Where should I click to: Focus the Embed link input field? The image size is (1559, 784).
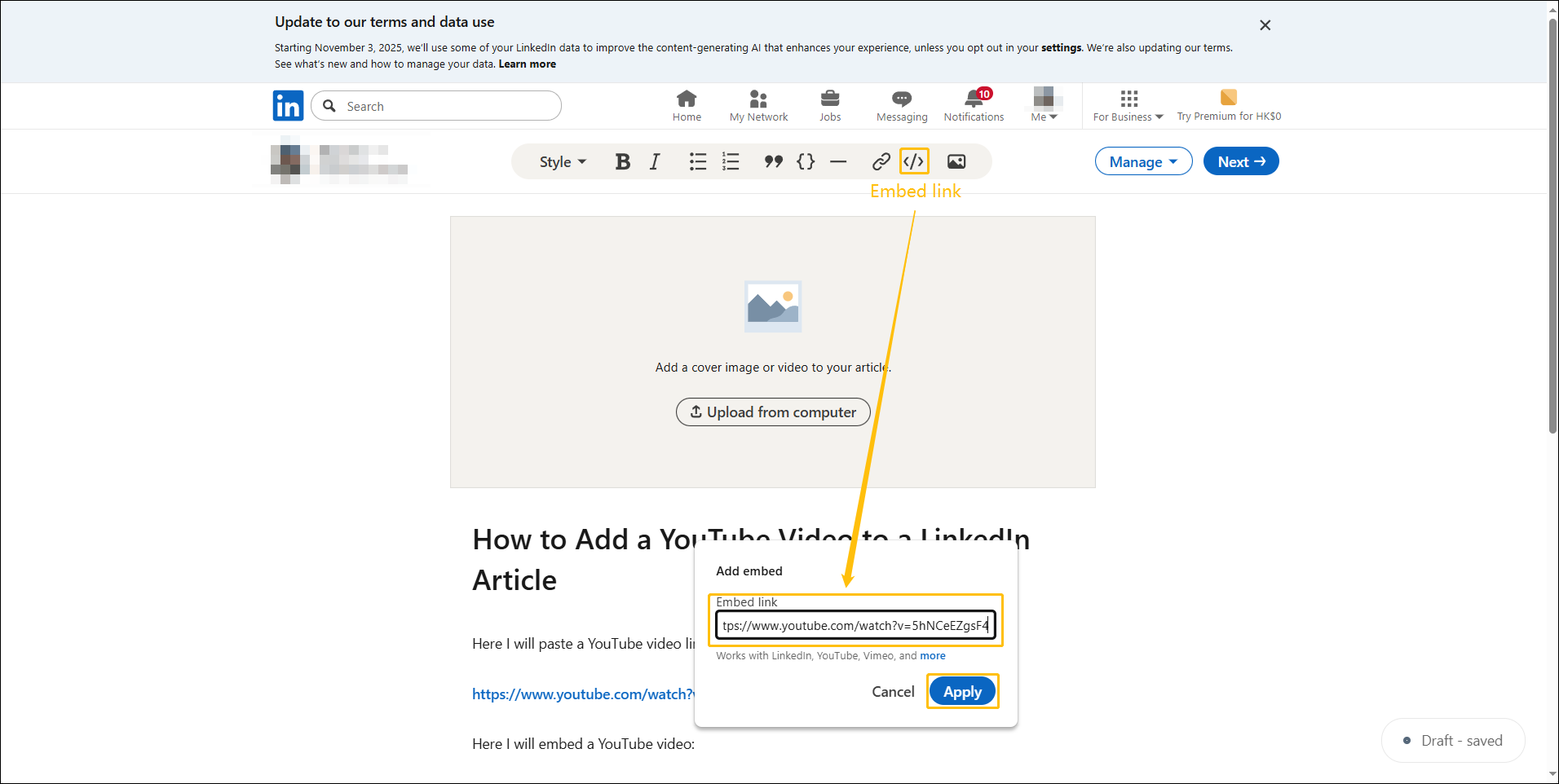click(x=855, y=626)
